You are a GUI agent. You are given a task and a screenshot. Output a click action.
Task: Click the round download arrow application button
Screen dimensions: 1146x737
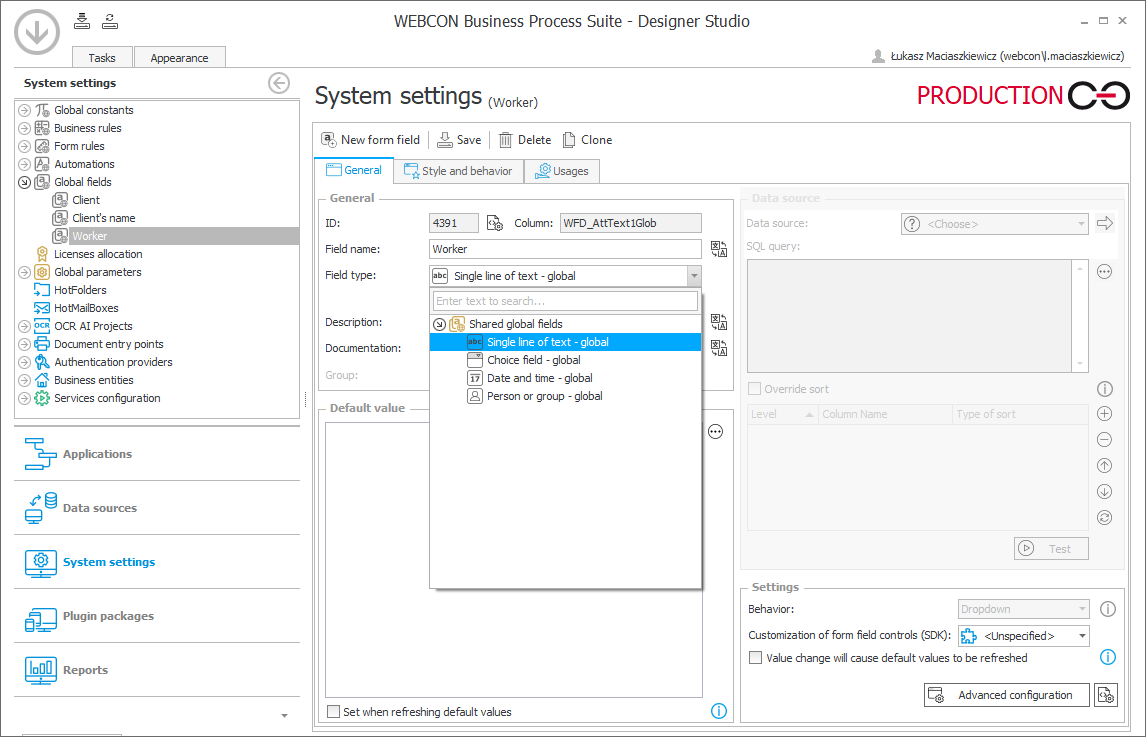[37, 32]
